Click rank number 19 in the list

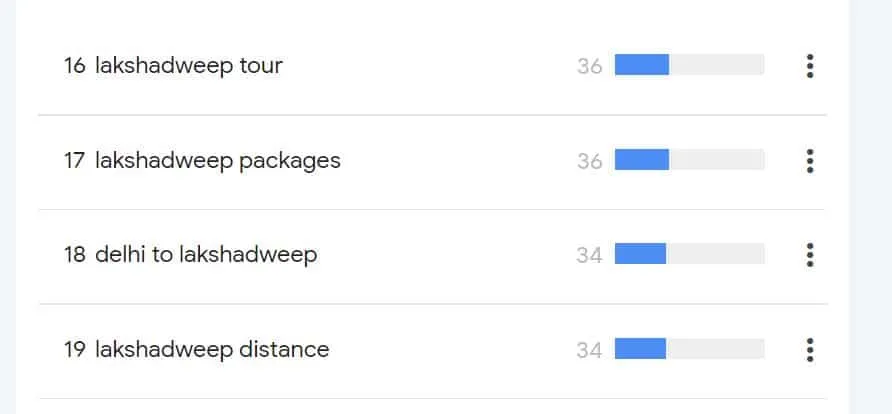tap(75, 350)
